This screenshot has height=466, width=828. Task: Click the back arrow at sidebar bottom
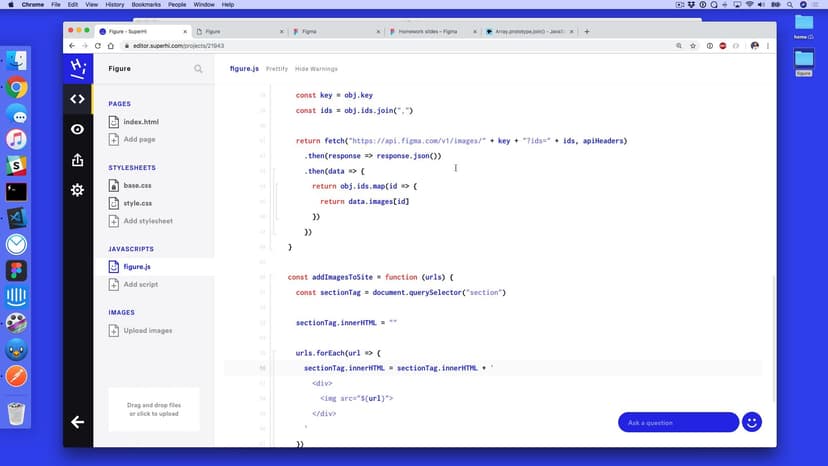tap(77, 422)
